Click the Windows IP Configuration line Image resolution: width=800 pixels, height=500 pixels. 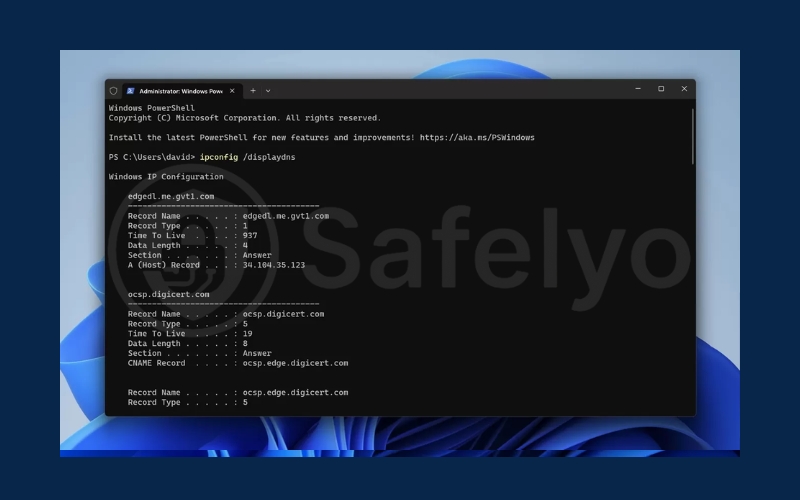(x=166, y=177)
